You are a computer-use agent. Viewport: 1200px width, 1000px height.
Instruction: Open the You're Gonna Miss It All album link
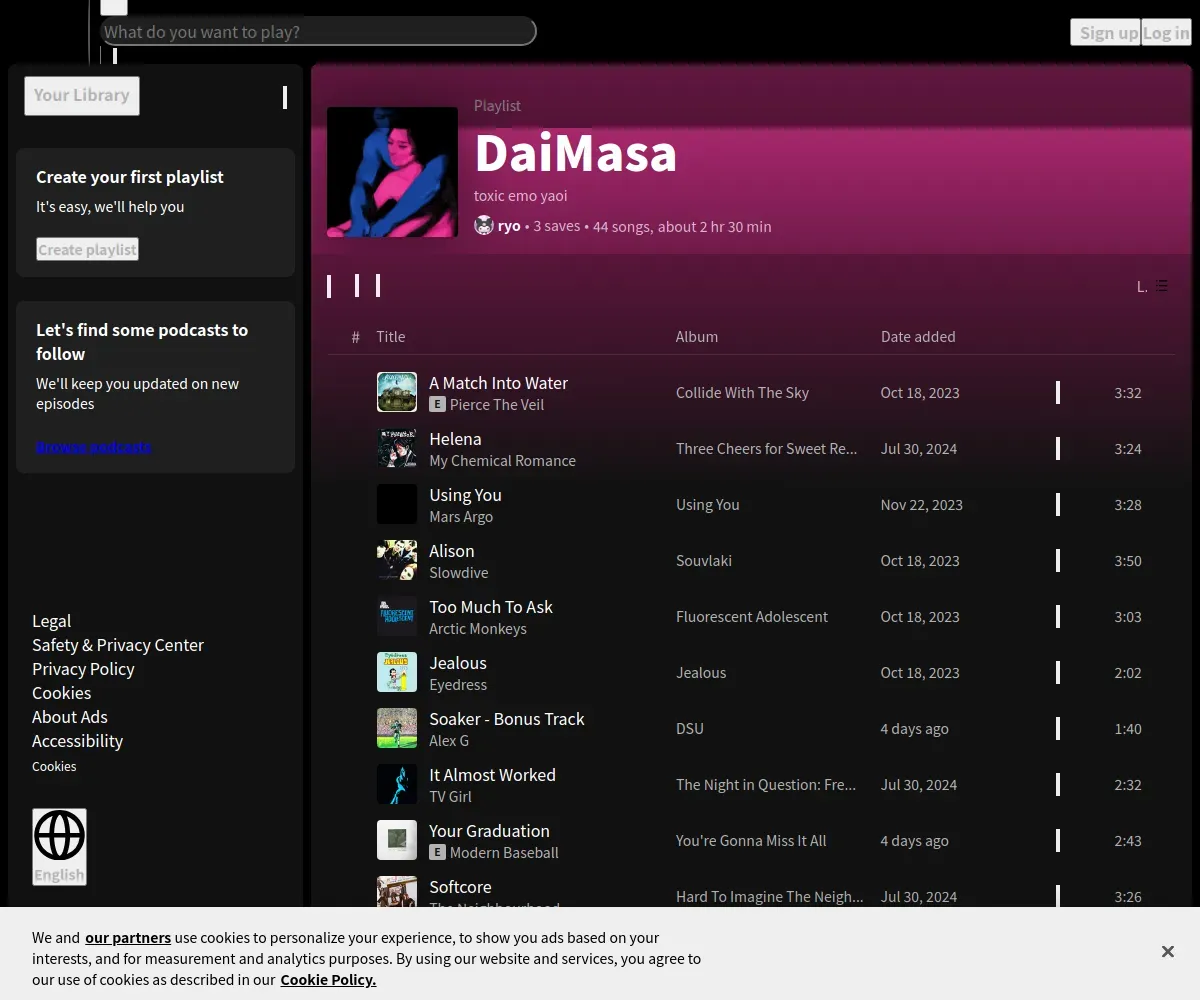[x=751, y=841]
